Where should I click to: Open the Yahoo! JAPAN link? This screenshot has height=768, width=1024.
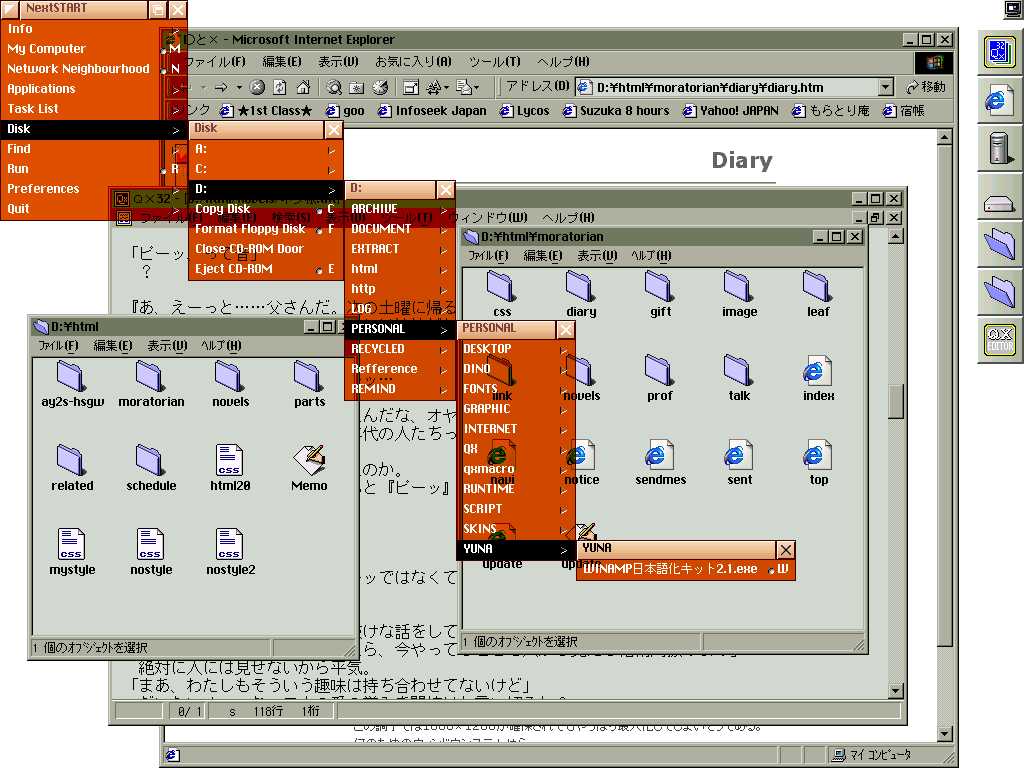tap(731, 111)
